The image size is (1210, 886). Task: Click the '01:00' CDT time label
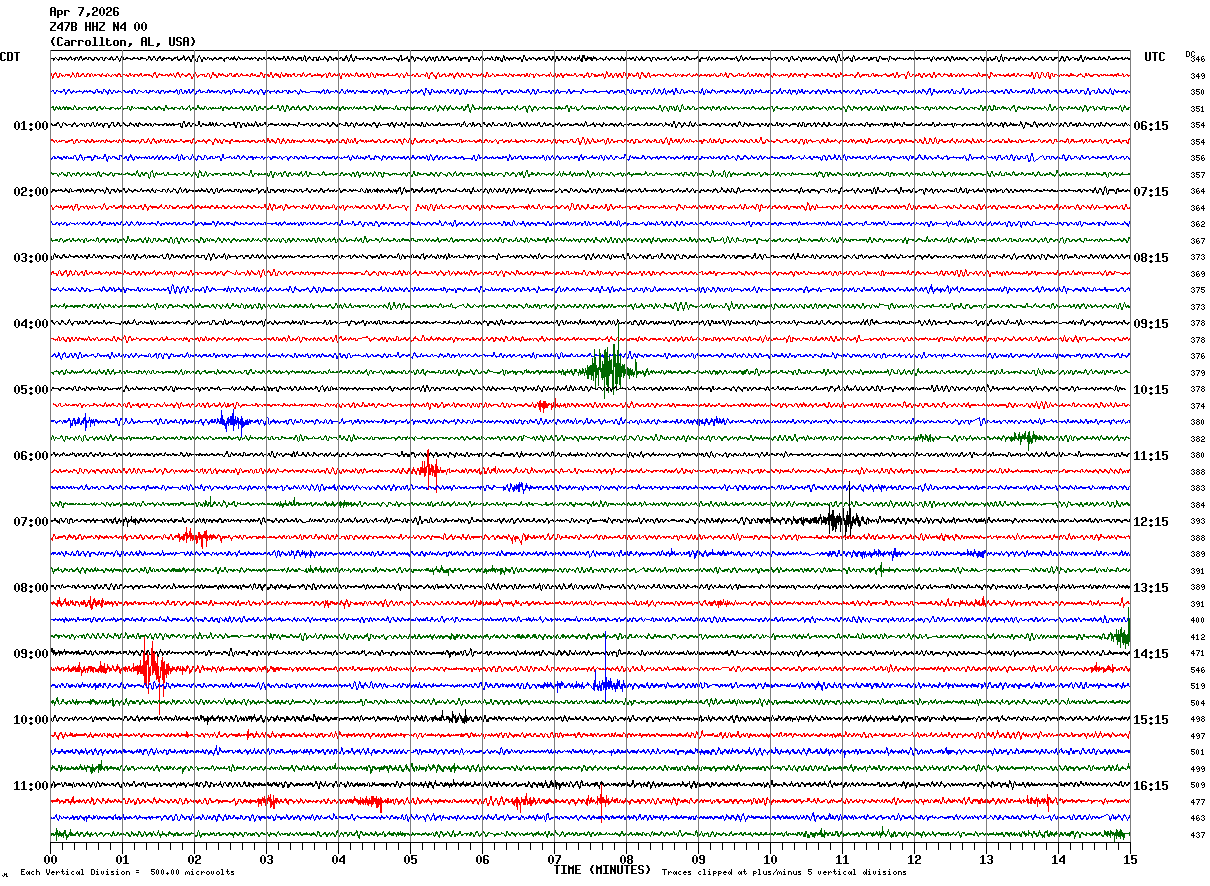pyautogui.click(x=31, y=126)
